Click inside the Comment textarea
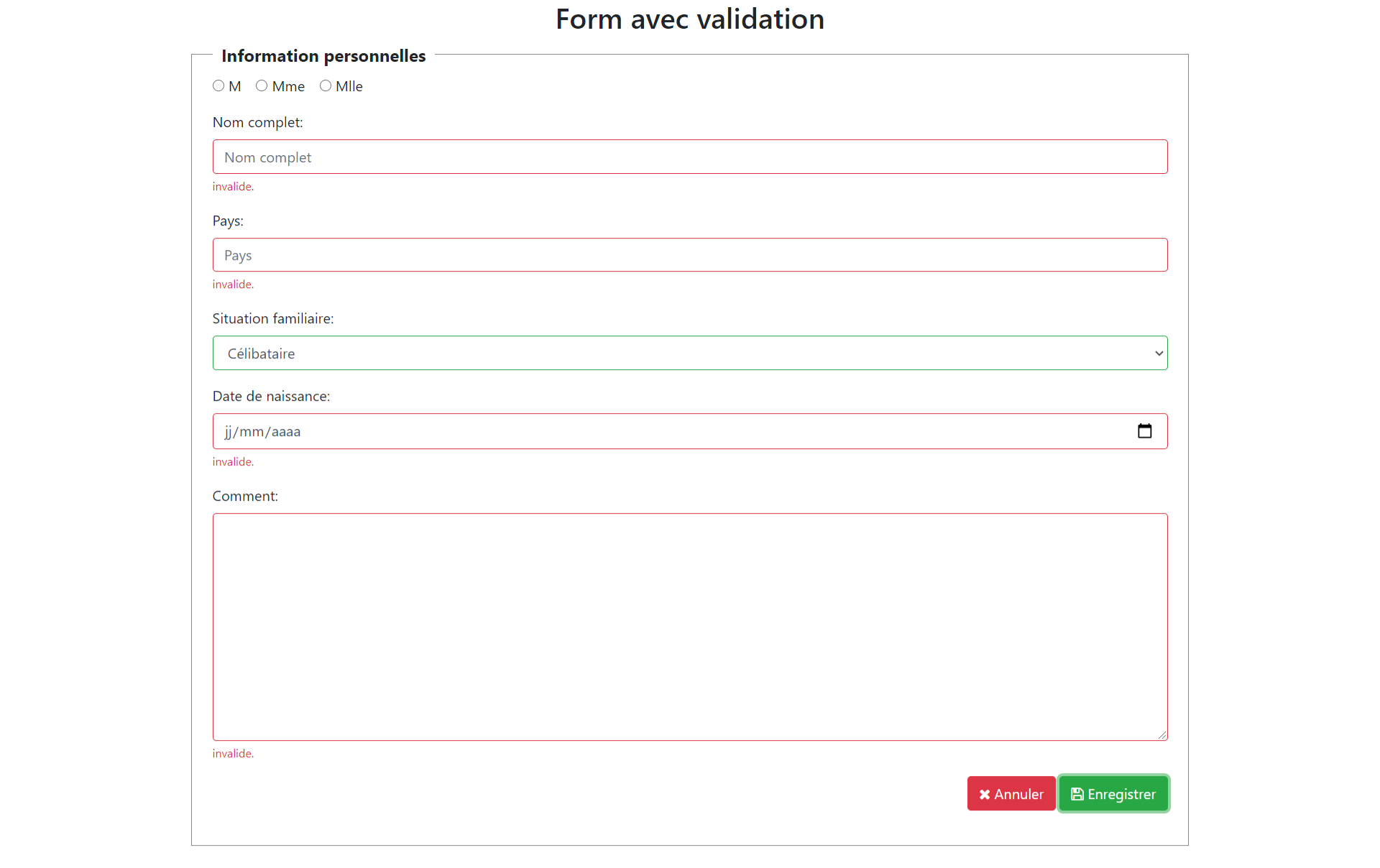The width and height of the screenshot is (1380, 868). coord(690,627)
